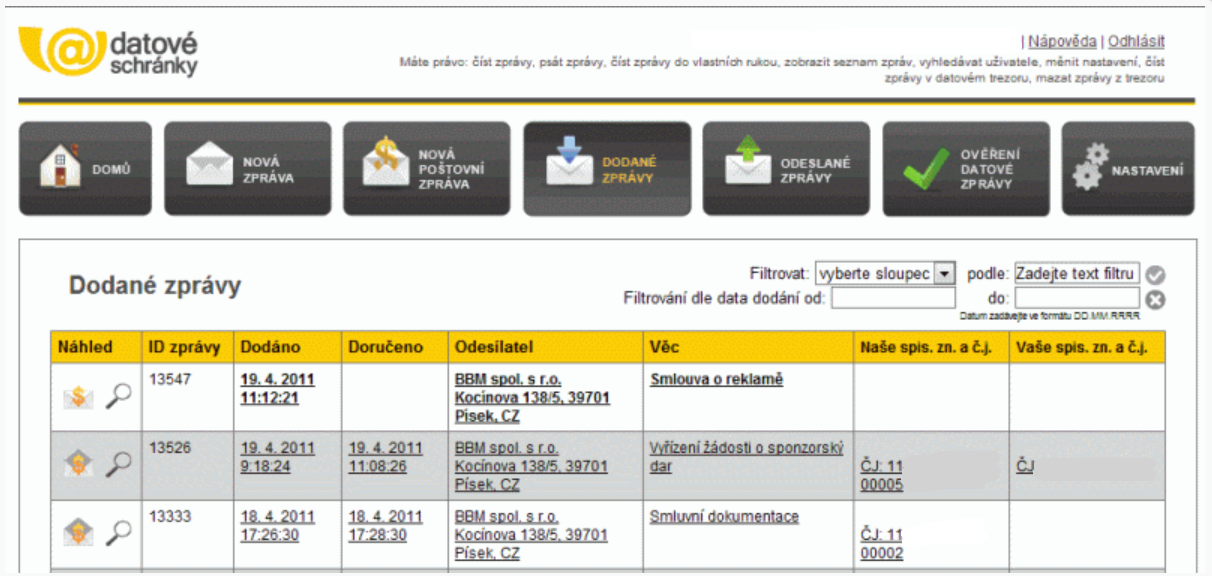Select message ID 13333 cell

[x=188, y=535]
